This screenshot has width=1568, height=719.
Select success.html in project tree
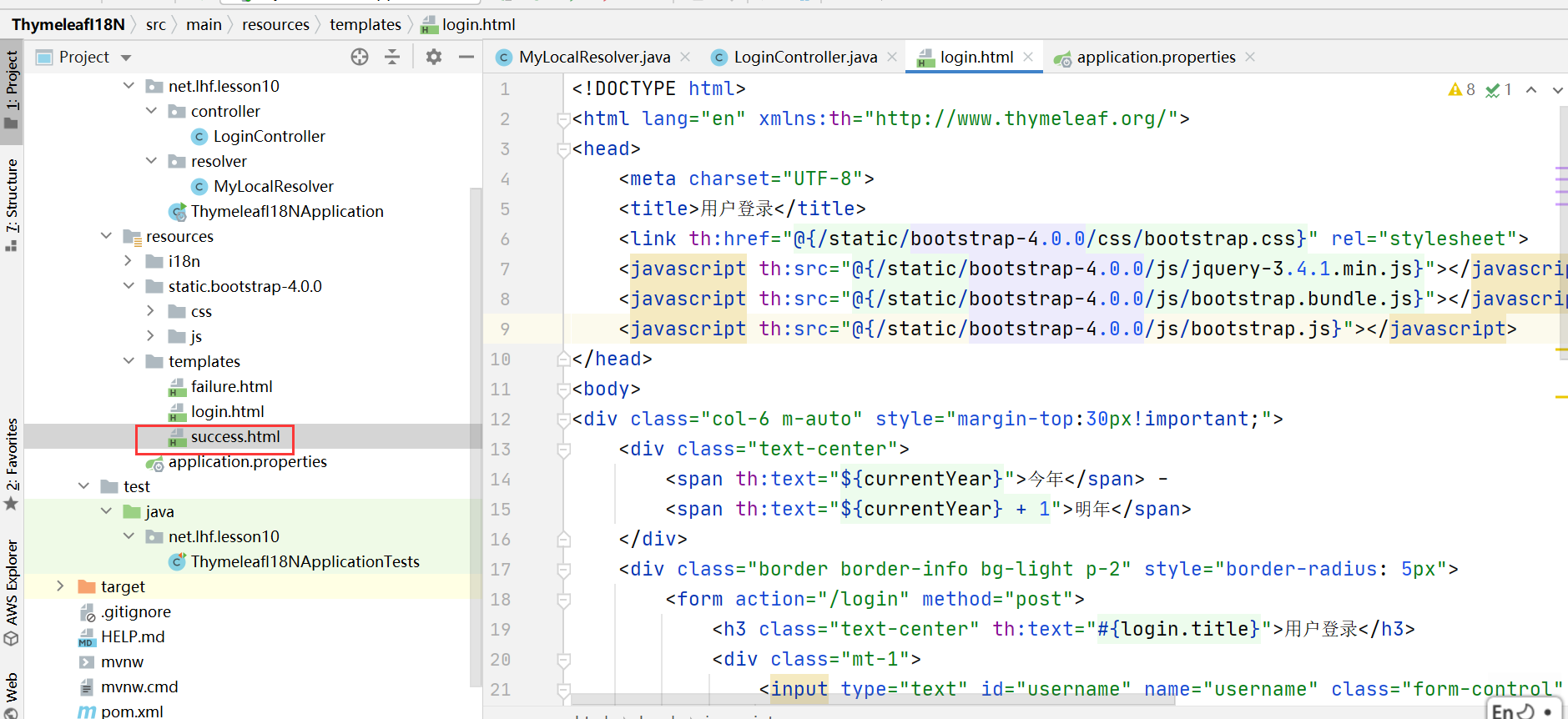(x=235, y=436)
